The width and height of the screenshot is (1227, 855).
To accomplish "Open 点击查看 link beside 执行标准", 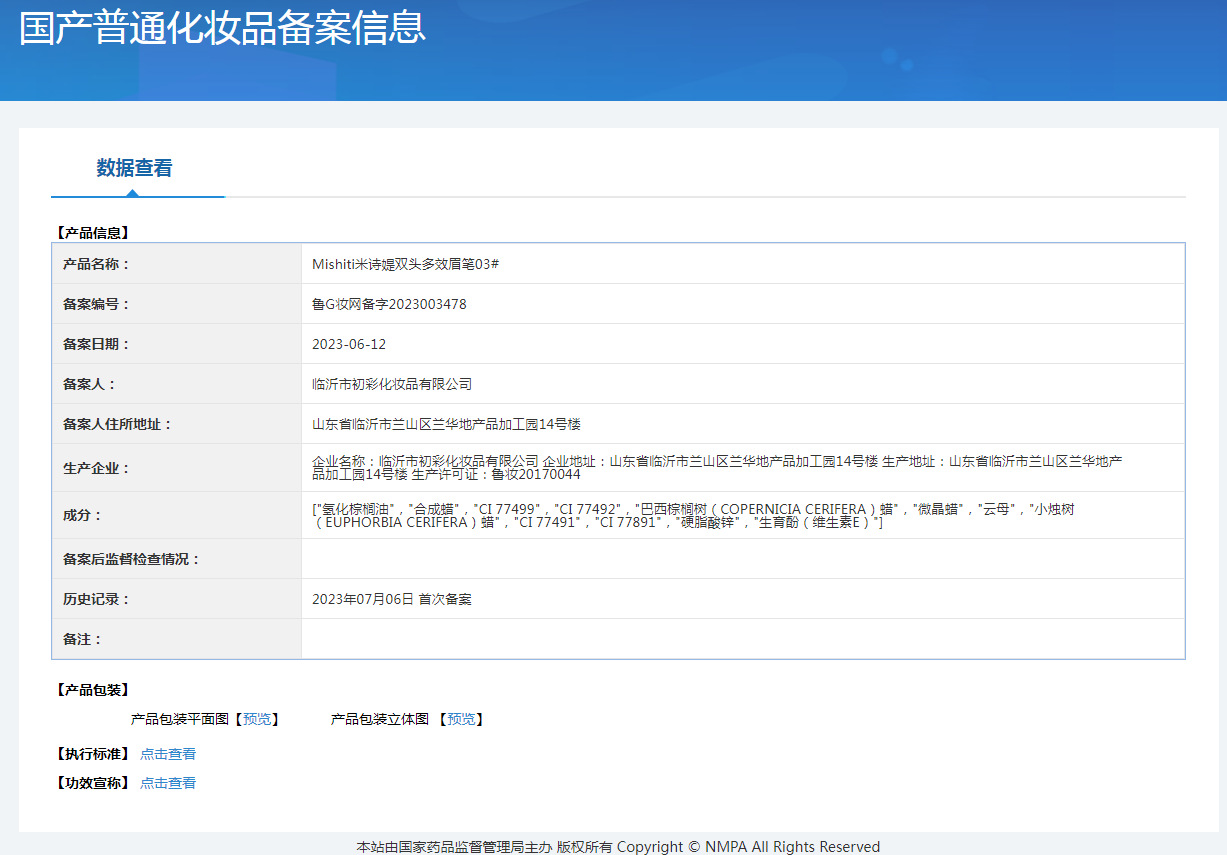I will coord(168,754).
